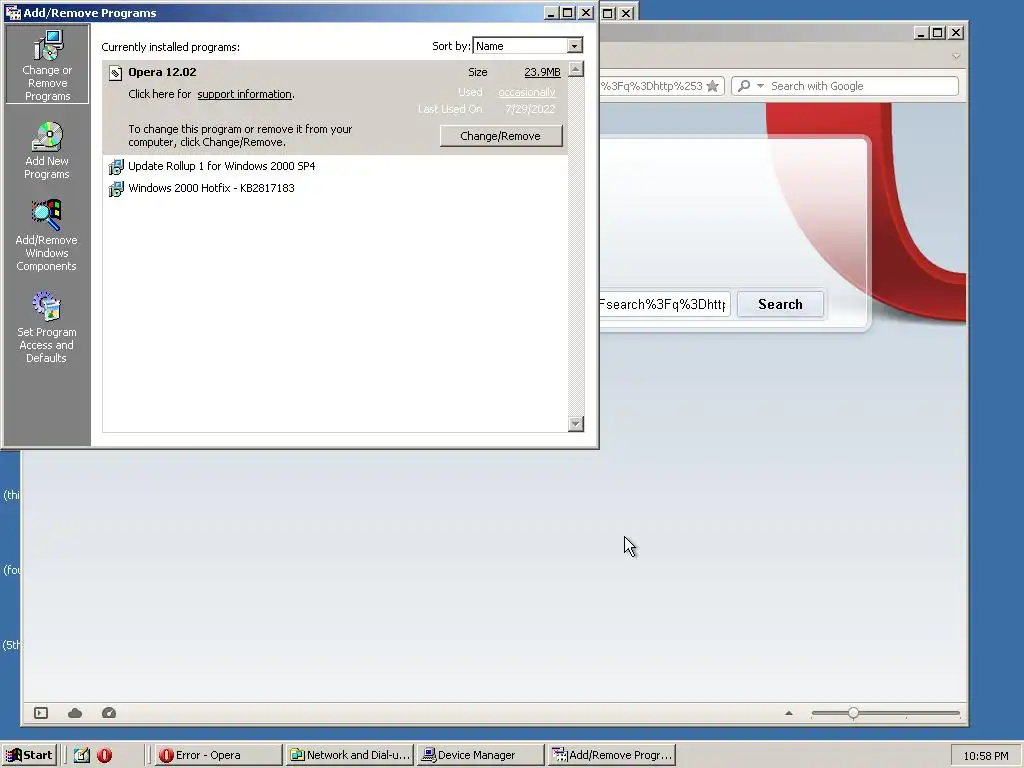Select Change or Remove Programs sidebar icon
This screenshot has height=768, width=1024.
(47, 64)
